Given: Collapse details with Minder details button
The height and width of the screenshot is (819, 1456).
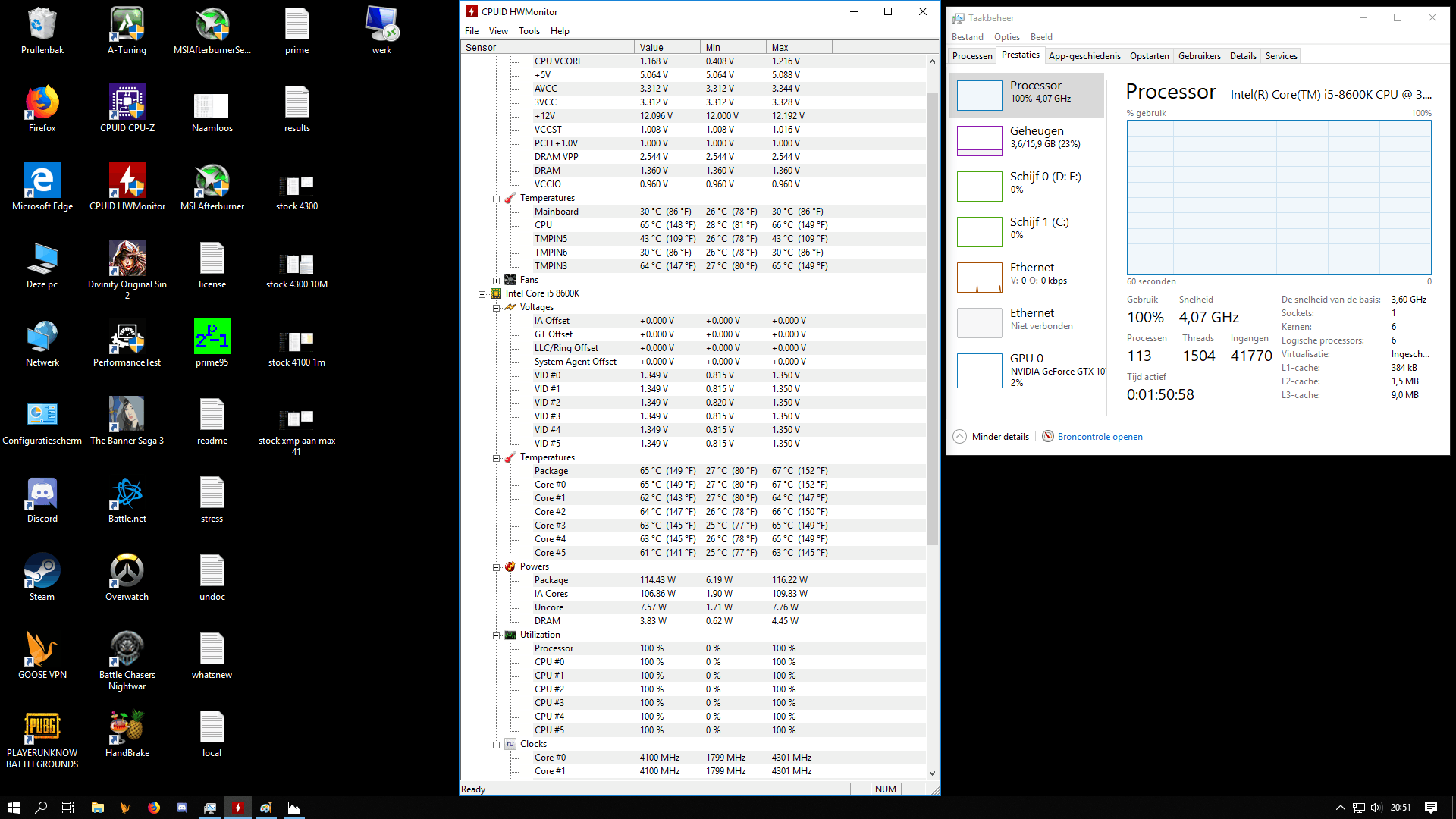Looking at the screenshot, I should pyautogui.click(x=991, y=436).
